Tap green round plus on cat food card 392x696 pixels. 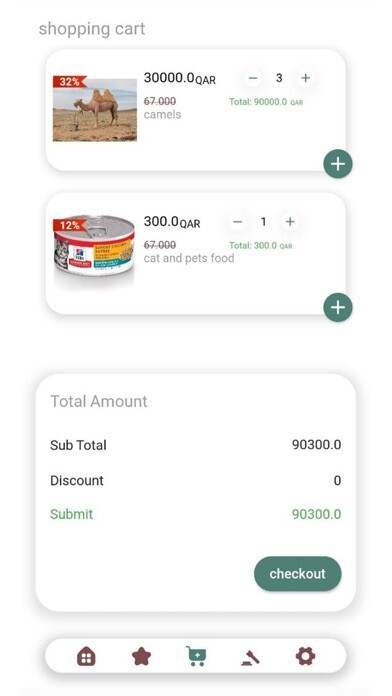(338, 307)
